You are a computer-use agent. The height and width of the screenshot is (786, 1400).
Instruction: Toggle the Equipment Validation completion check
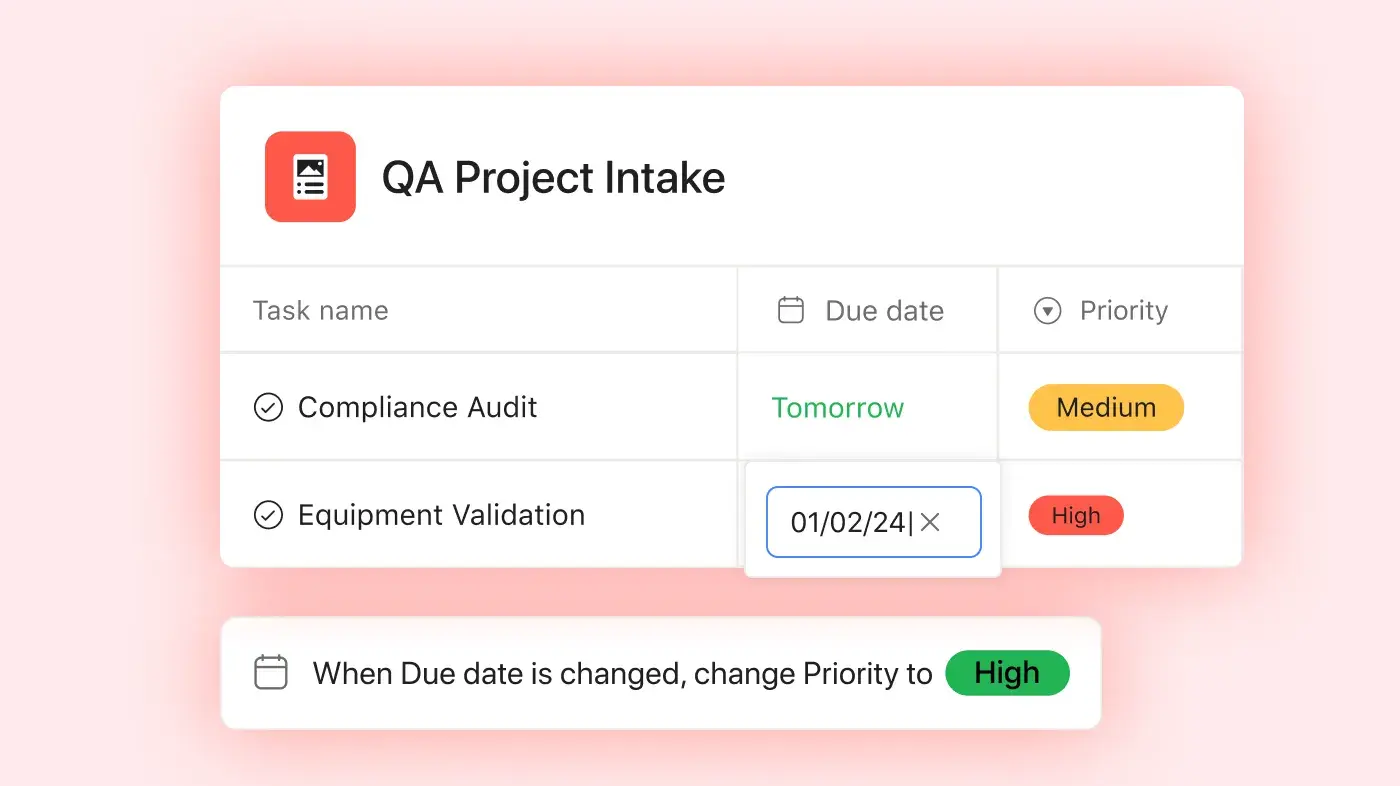point(268,515)
